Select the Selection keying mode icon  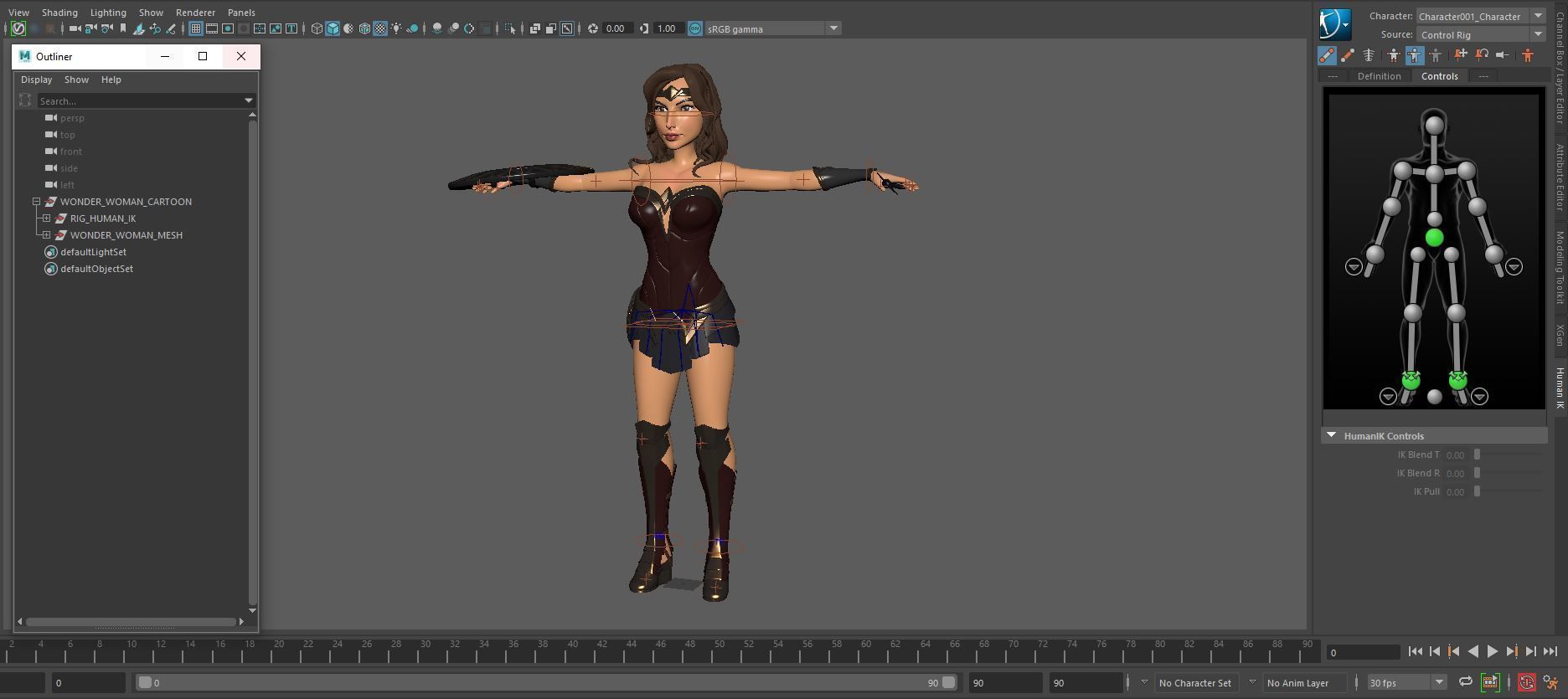[x=1435, y=55]
